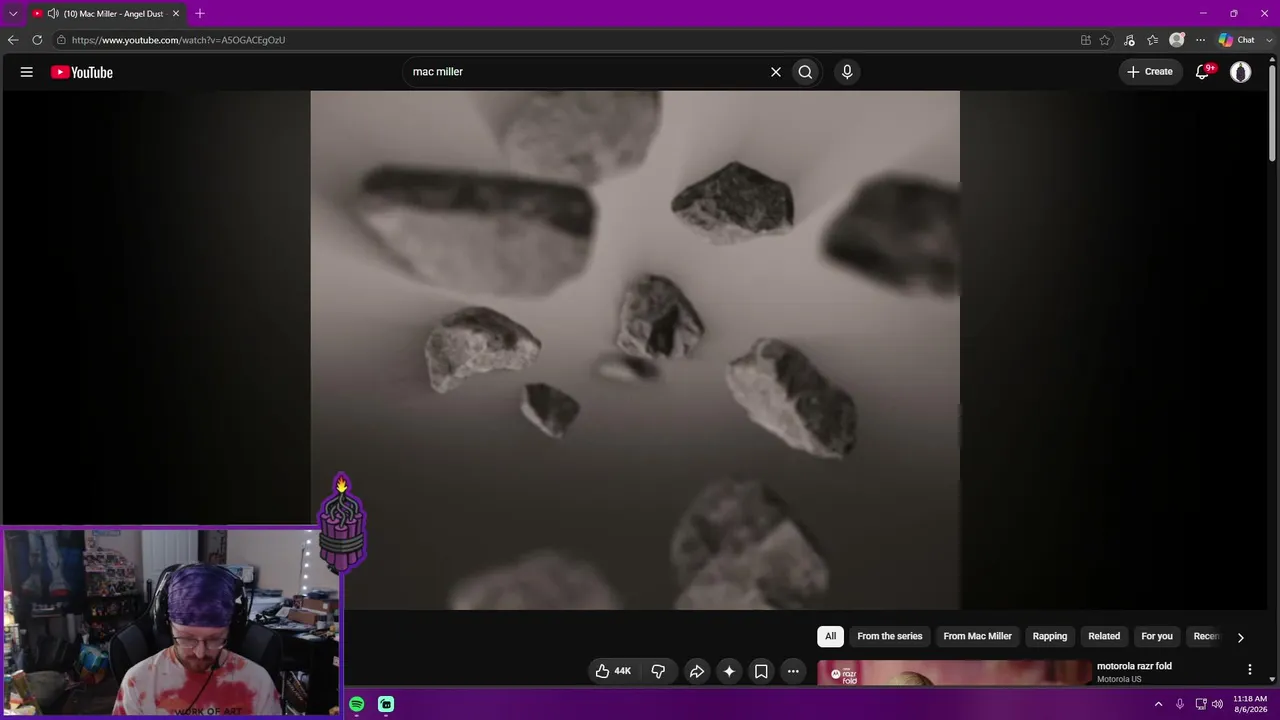Select the Related filter chip
Viewport: 1280px width, 720px height.
pyautogui.click(x=1104, y=636)
